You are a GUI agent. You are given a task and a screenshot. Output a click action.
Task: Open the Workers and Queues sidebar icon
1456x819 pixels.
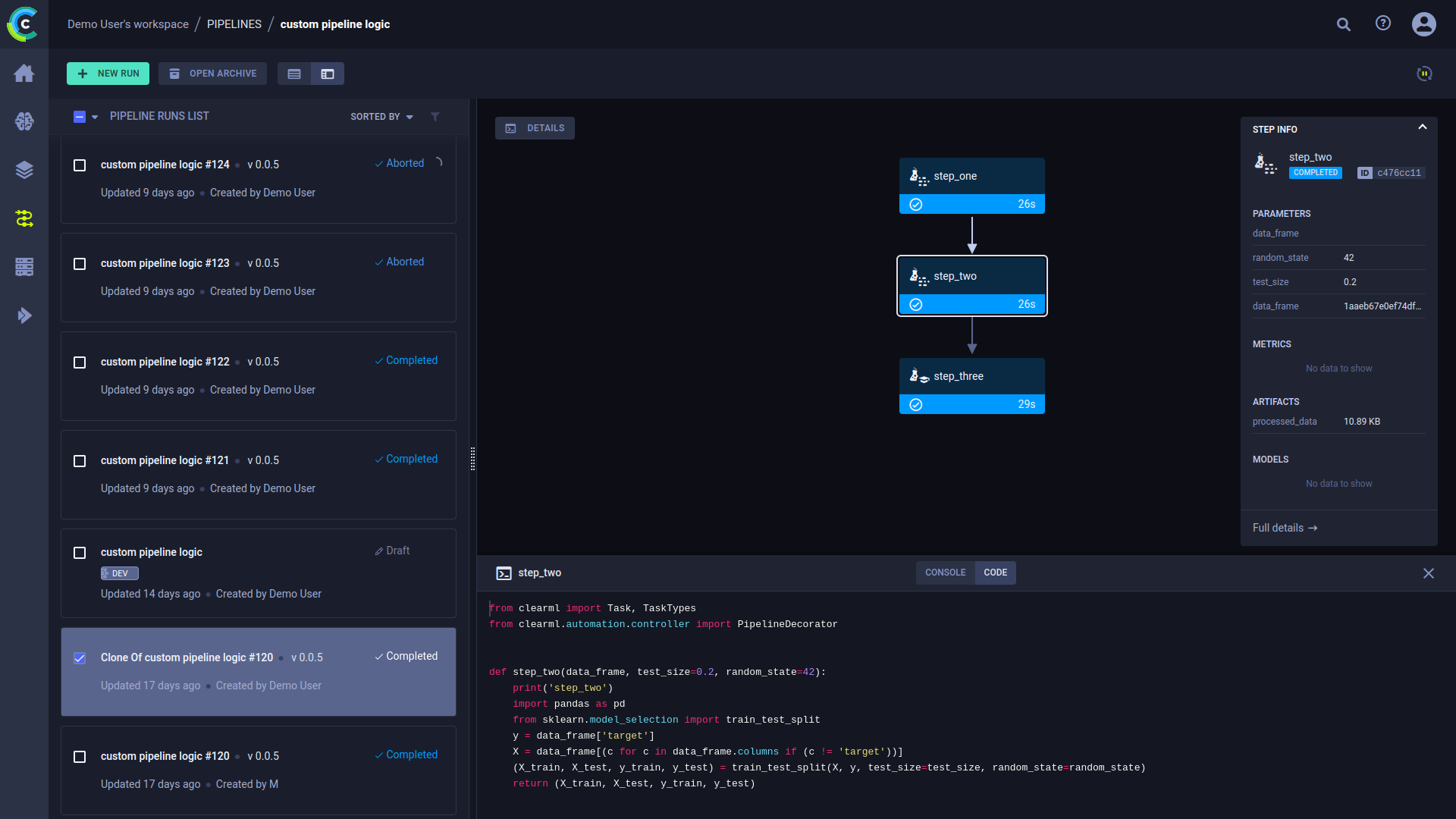(24, 267)
